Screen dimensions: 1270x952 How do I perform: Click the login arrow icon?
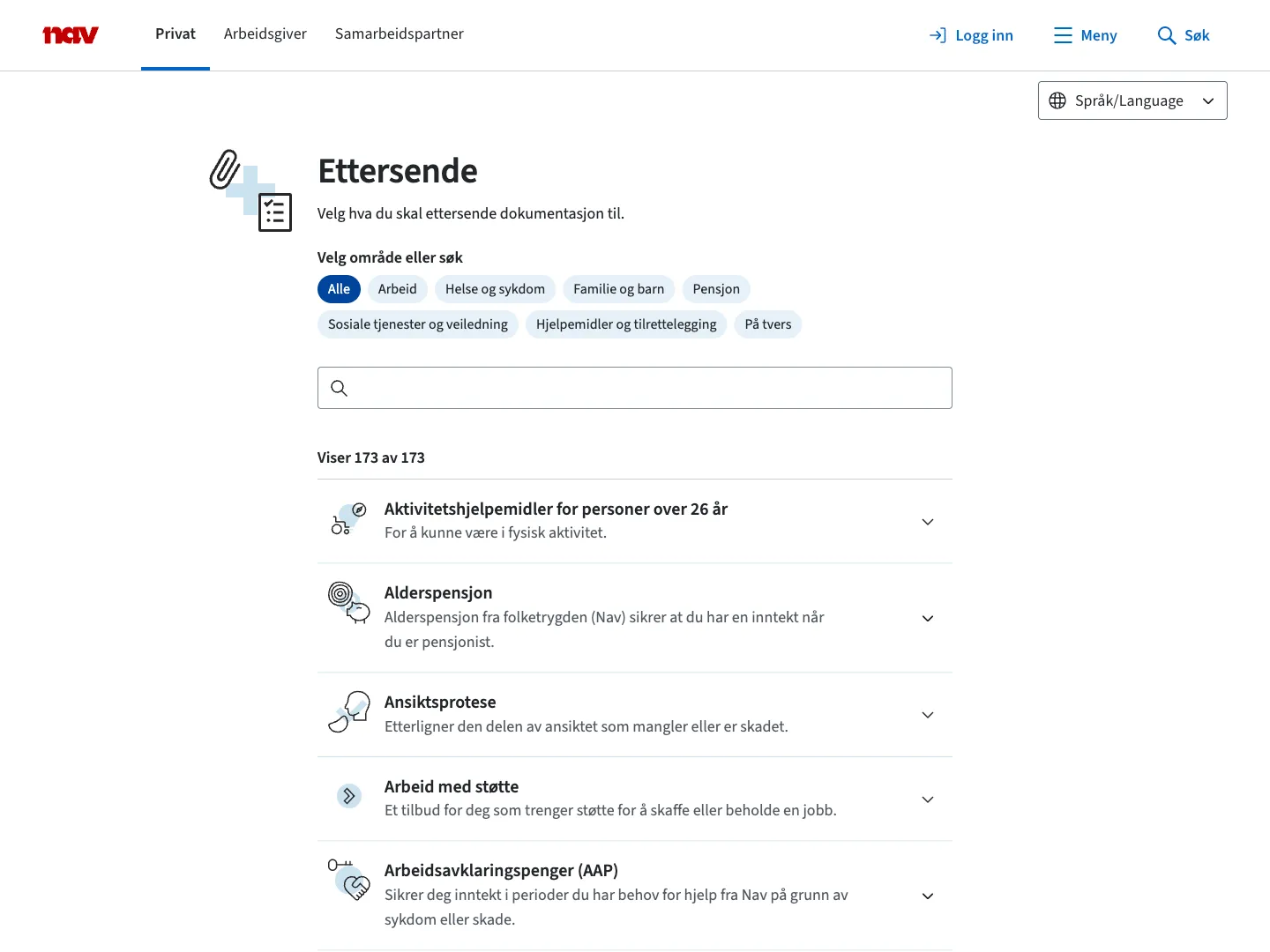pos(938,35)
